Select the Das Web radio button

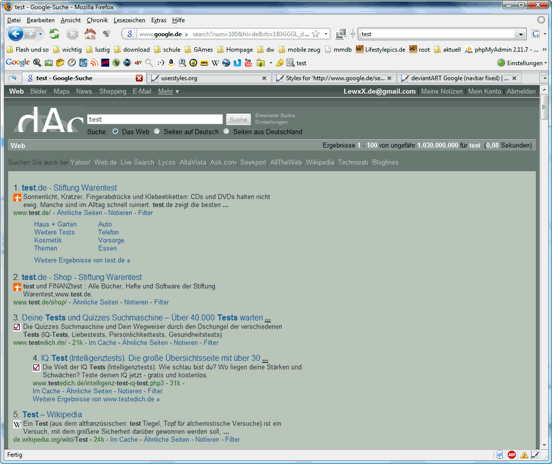coord(115,131)
